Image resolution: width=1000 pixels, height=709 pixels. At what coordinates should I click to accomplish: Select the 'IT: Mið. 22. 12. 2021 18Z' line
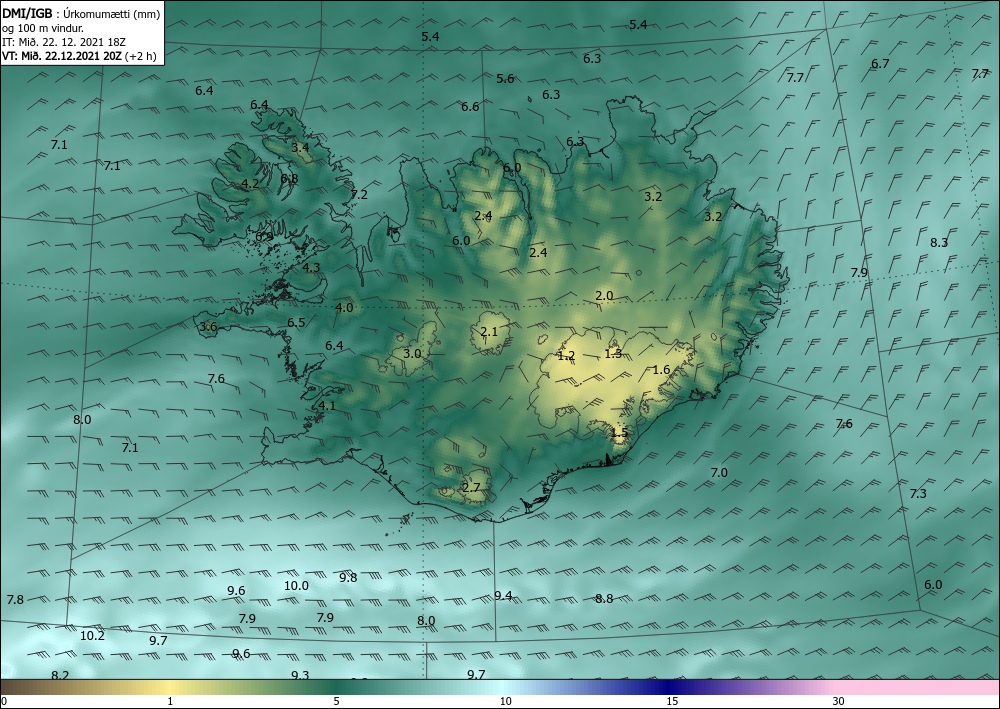pos(64,42)
